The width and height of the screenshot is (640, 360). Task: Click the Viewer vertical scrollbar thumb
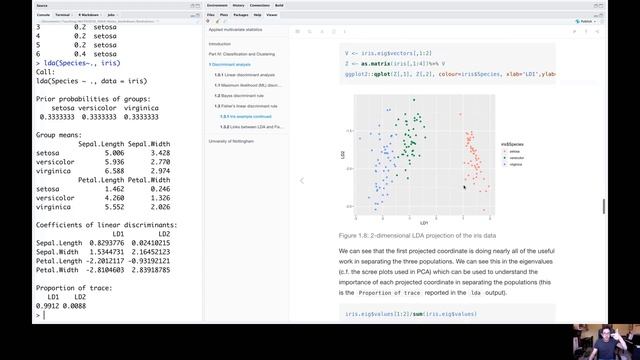tap(604, 206)
